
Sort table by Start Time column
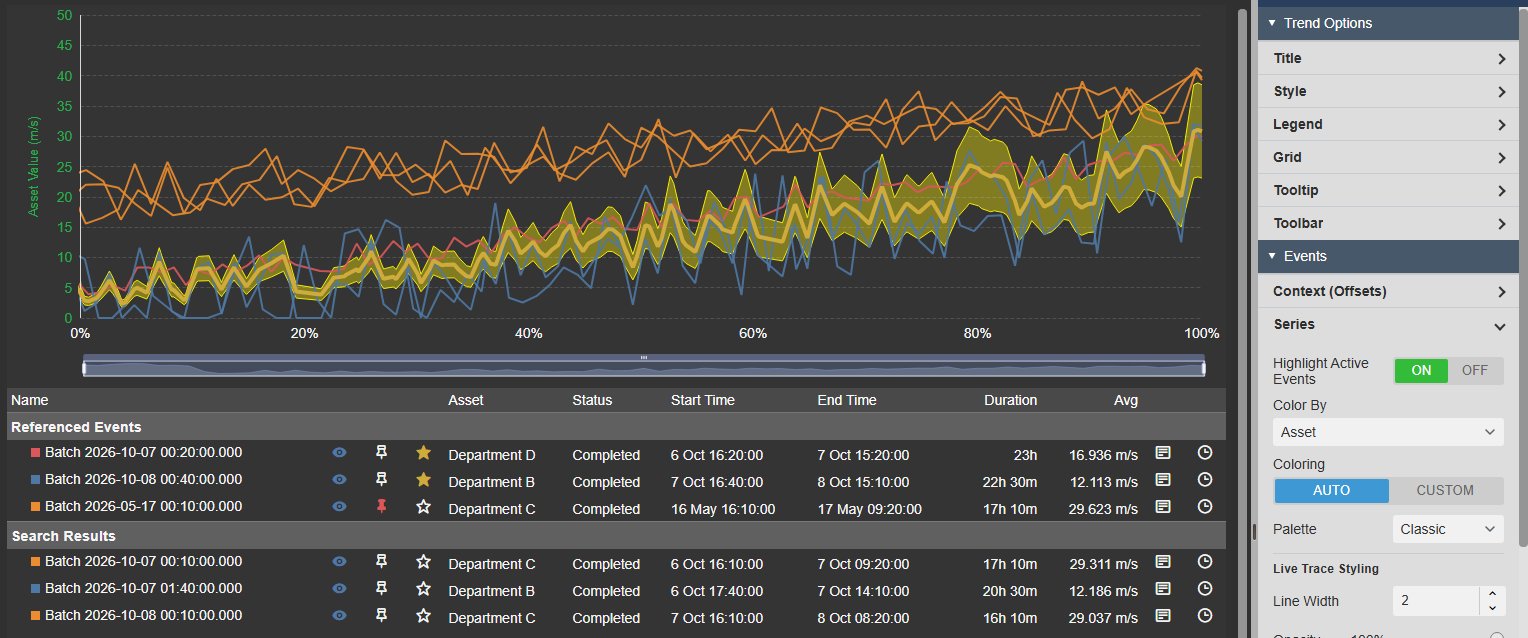703,400
